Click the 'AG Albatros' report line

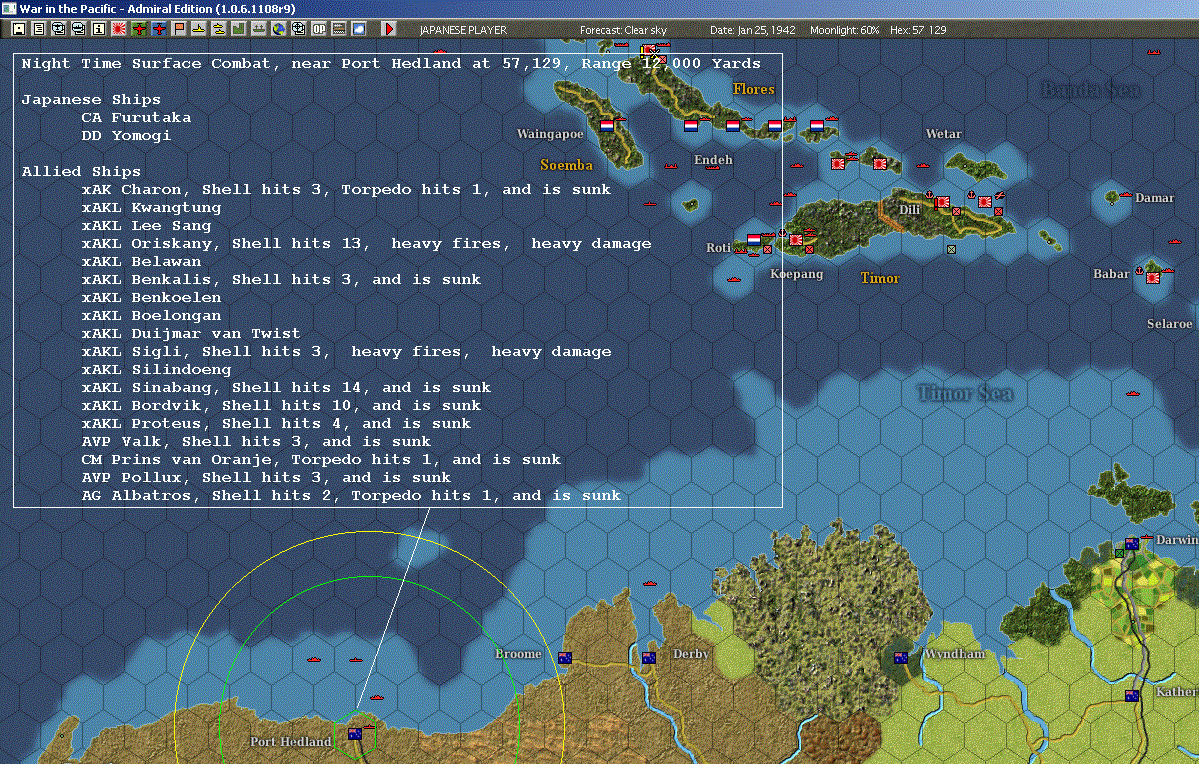pyautogui.click(x=351, y=495)
